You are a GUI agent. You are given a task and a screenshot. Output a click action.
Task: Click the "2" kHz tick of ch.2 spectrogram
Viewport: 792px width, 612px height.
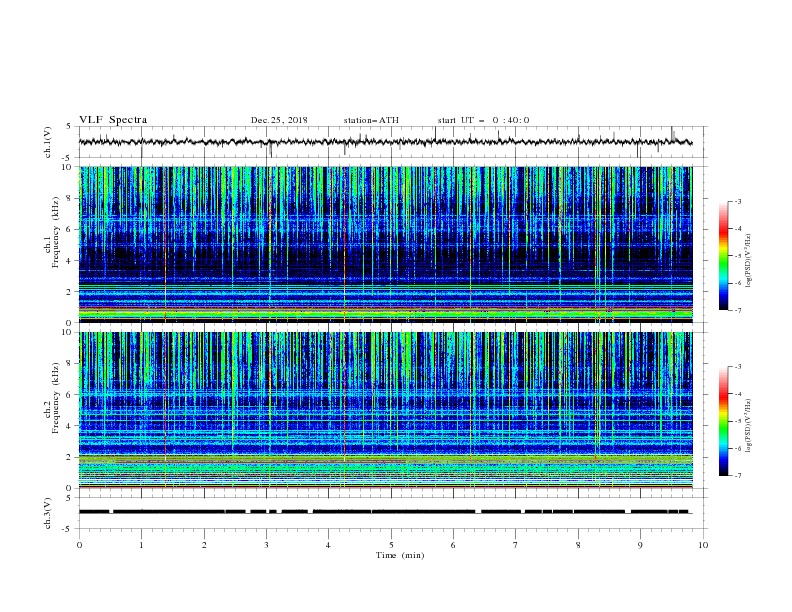(69, 457)
